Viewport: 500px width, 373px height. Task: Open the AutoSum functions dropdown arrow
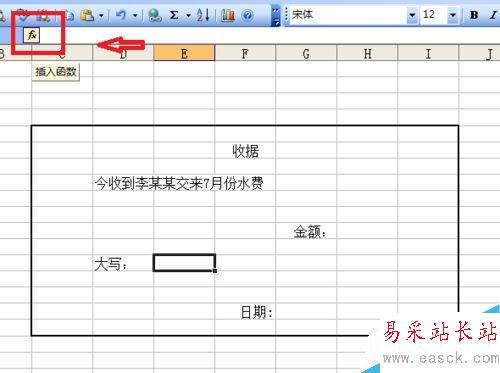click(x=188, y=15)
